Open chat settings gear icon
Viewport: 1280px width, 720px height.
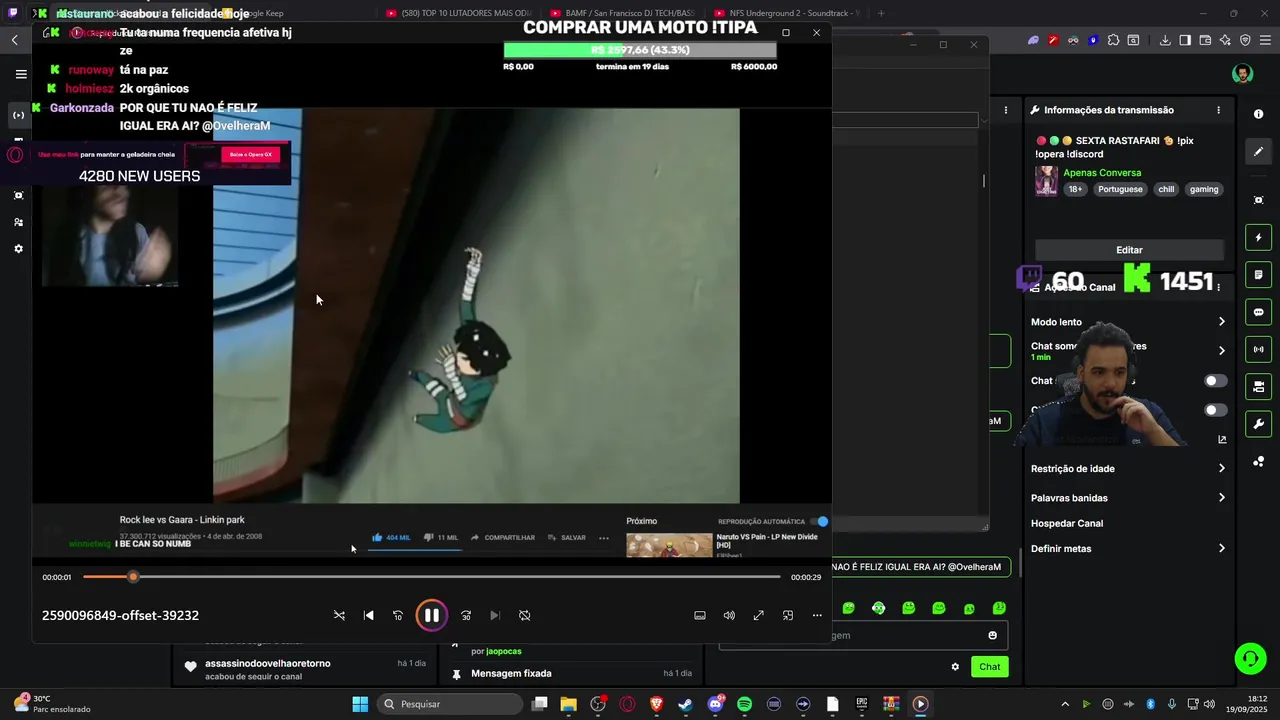955,667
